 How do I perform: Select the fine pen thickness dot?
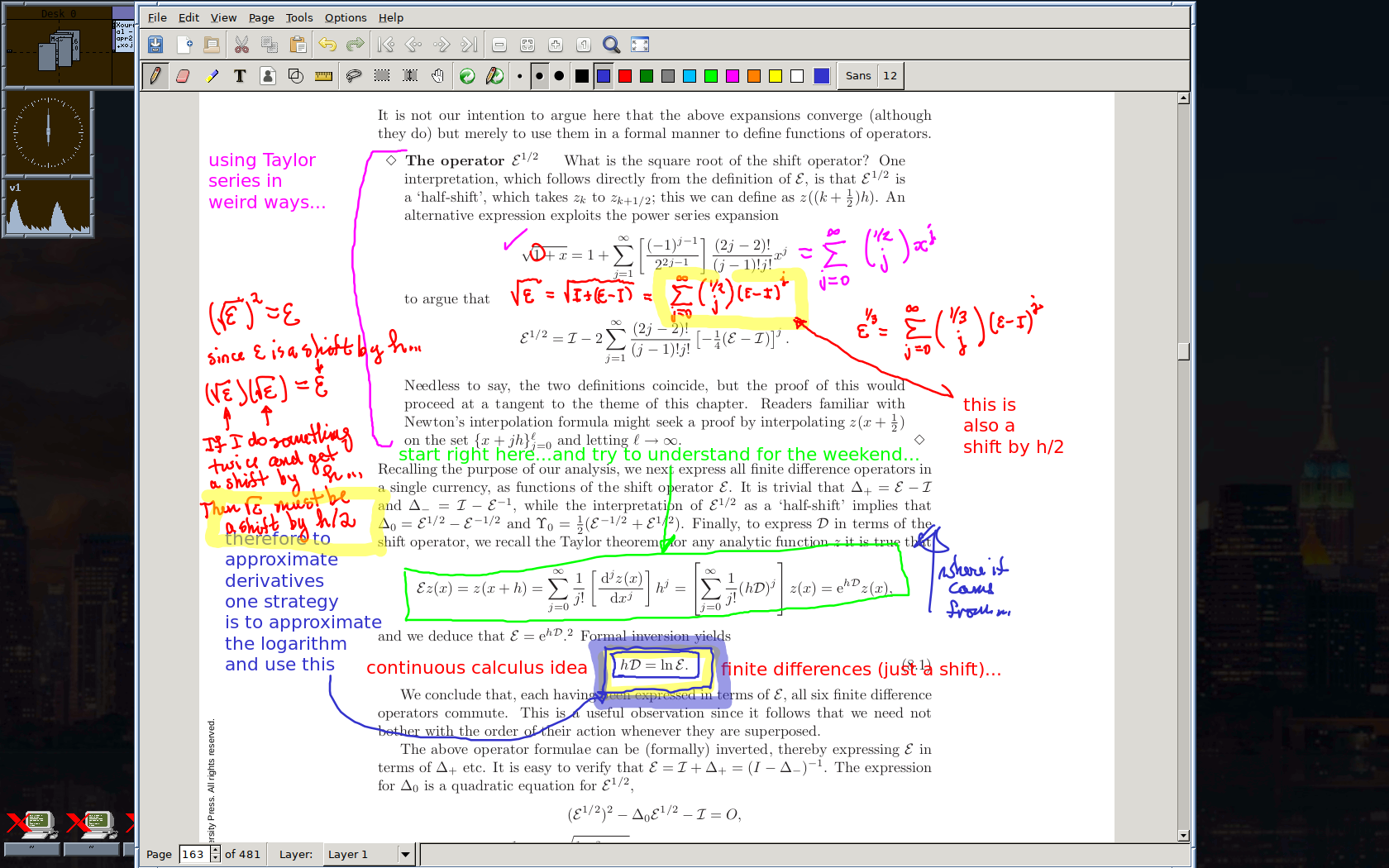click(x=519, y=76)
